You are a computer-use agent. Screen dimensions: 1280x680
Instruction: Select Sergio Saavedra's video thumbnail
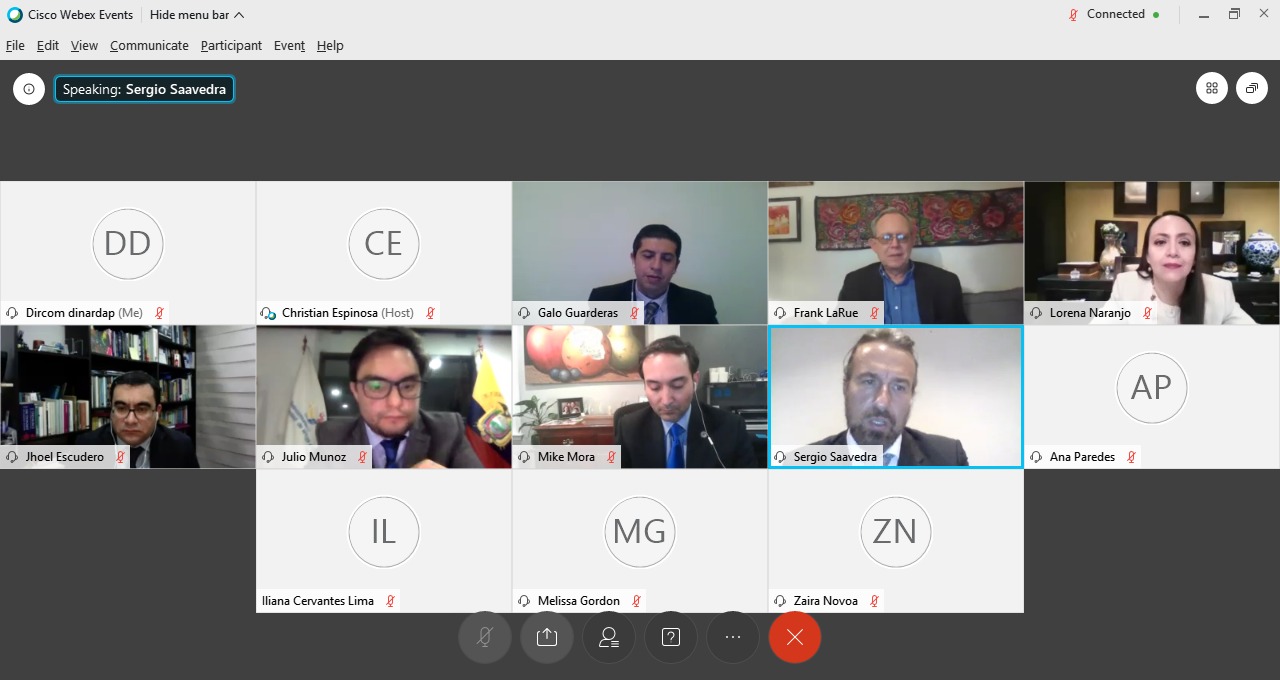click(896, 397)
